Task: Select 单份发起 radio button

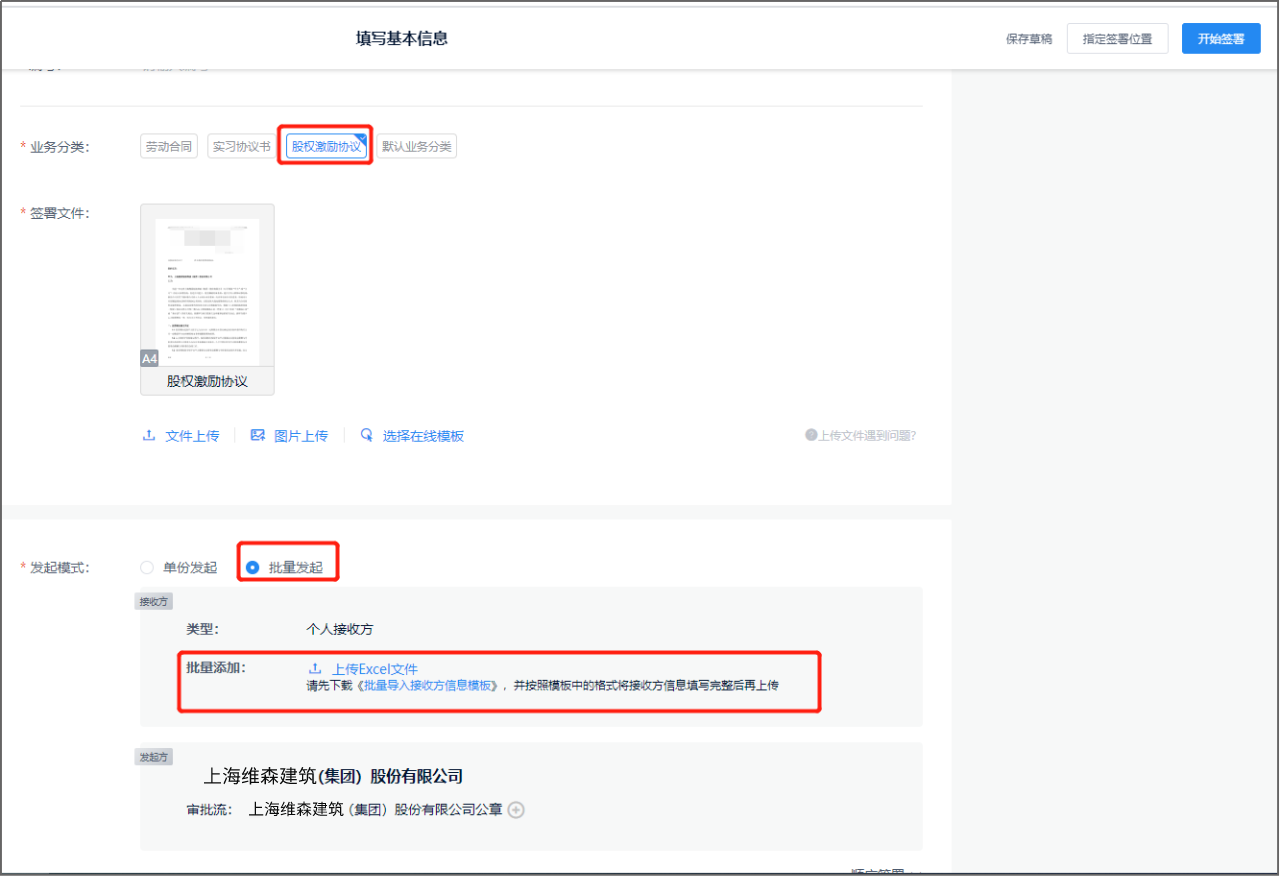Action: tap(147, 567)
